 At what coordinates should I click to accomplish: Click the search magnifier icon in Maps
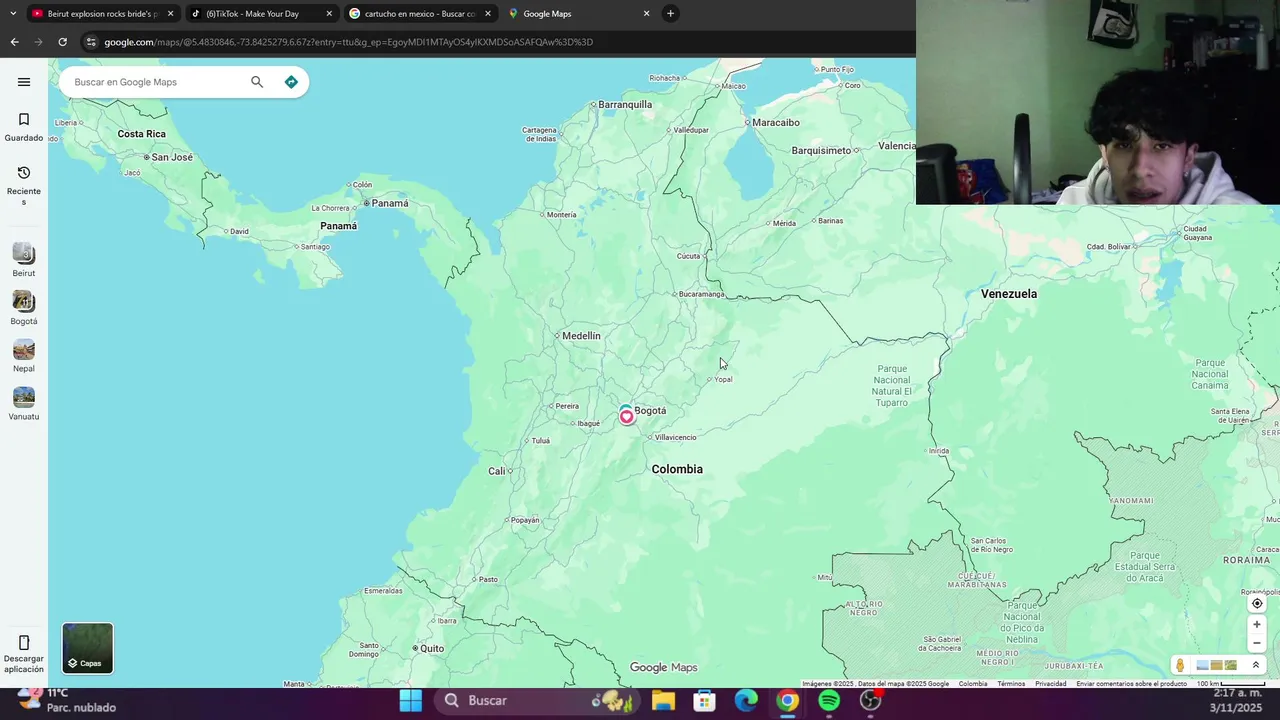[x=257, y=82]
